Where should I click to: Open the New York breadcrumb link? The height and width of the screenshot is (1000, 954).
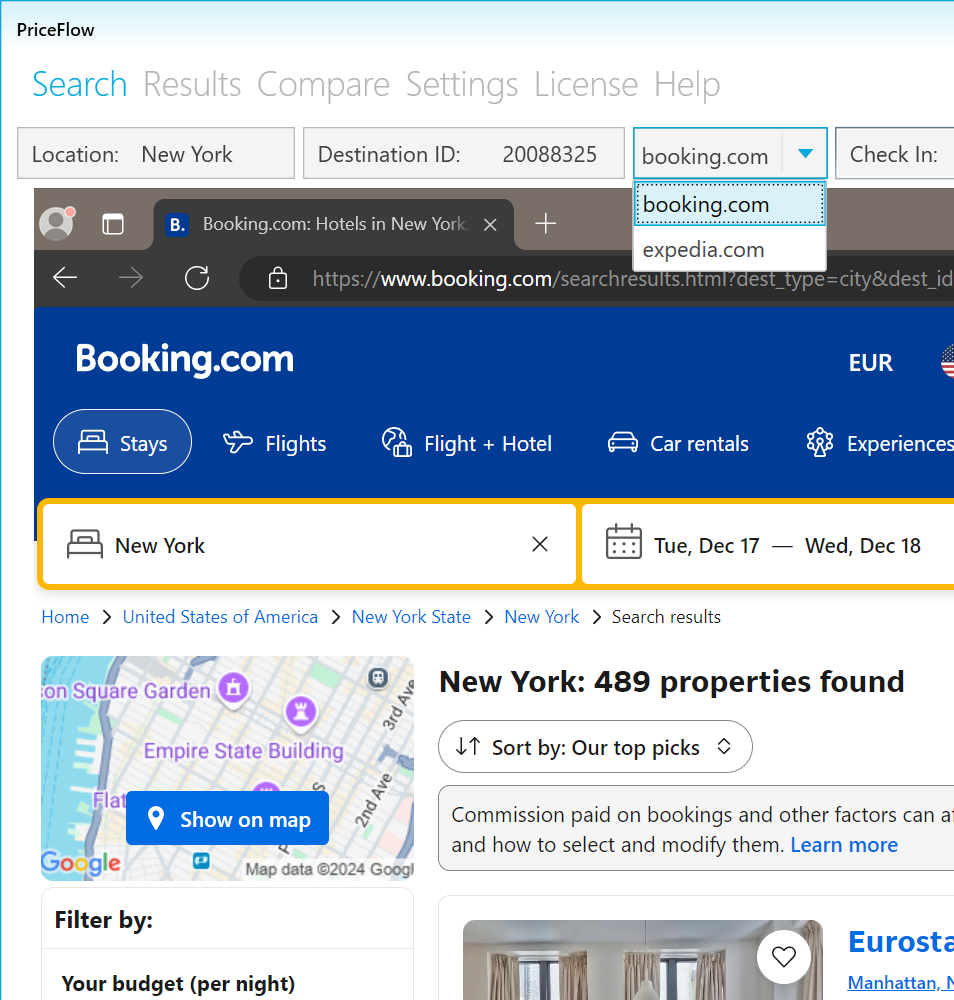coord(541,617)
